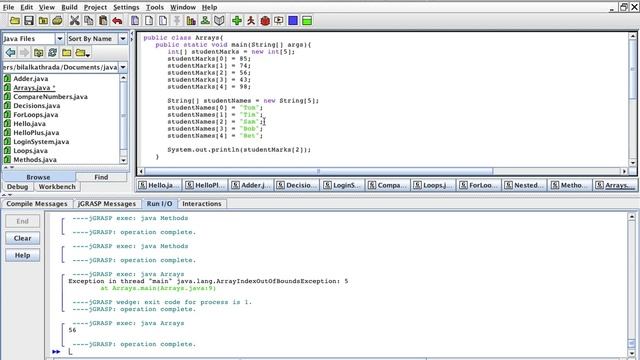Select Adder.java in the file list
The height and width of the screenshot is (360, 640).
[31, 79]
